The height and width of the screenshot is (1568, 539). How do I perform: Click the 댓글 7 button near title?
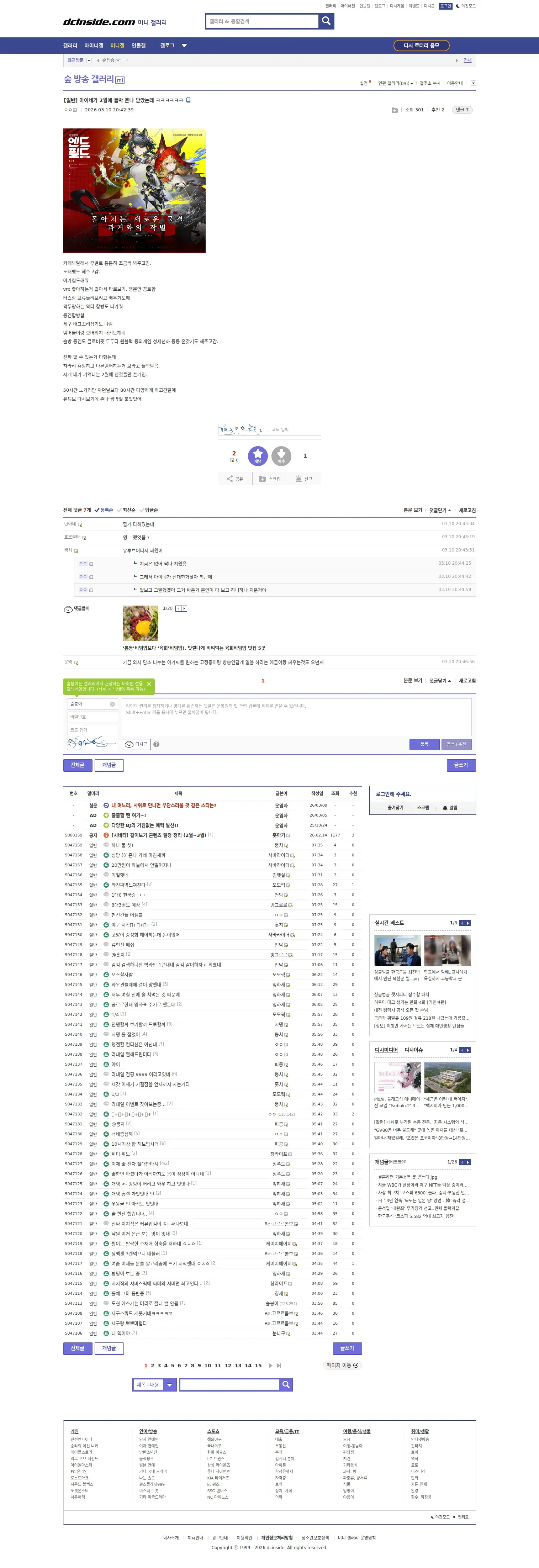[463, 110]
